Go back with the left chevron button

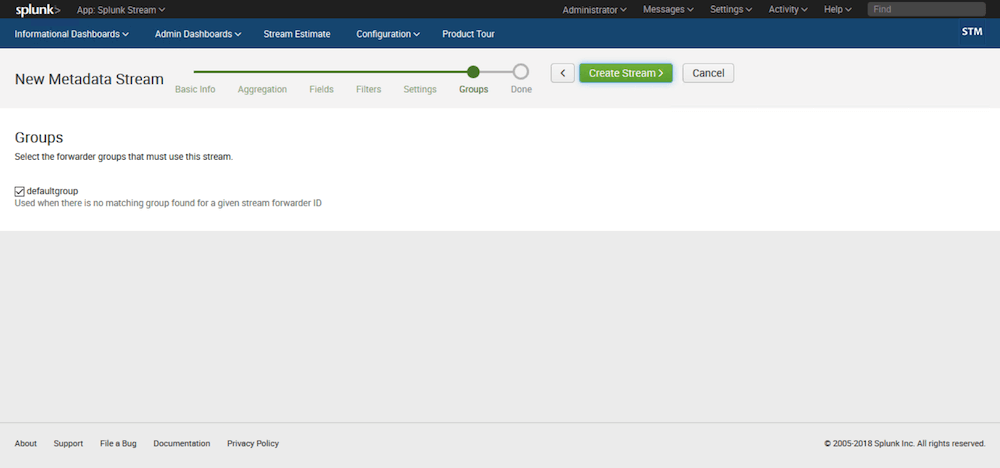562,73
